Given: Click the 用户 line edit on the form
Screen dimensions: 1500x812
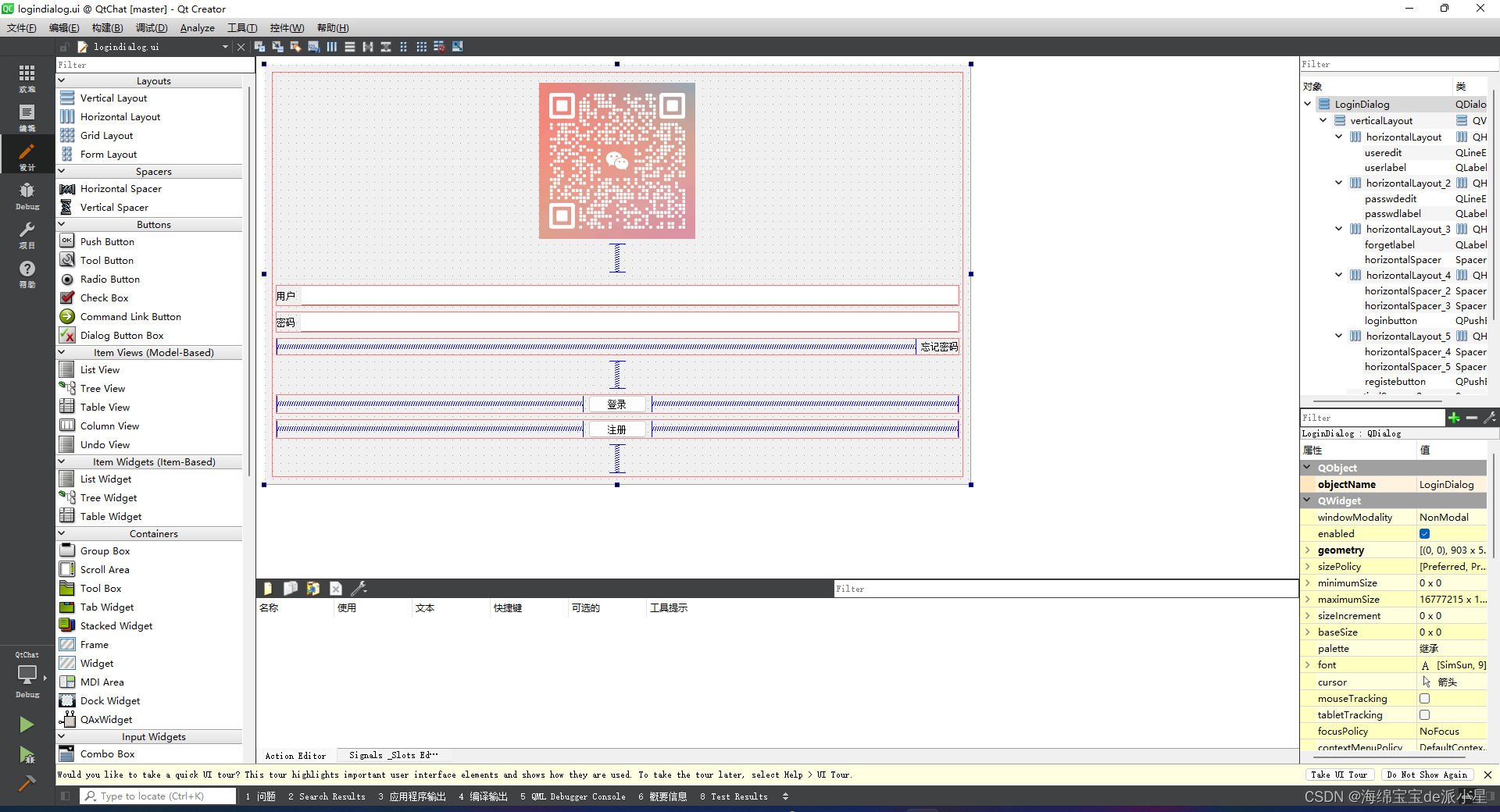Looking at the screenshot, I should coord(630,296).
